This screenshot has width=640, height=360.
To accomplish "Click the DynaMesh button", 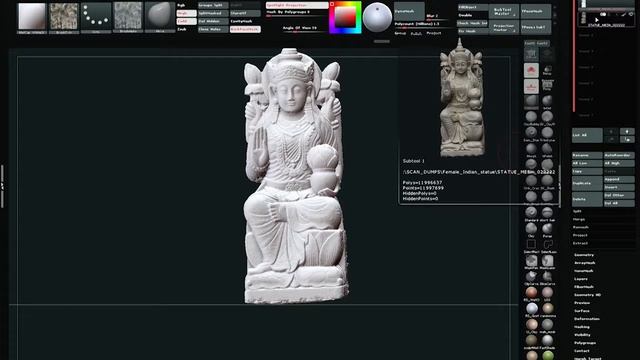I will click(409, 11).
